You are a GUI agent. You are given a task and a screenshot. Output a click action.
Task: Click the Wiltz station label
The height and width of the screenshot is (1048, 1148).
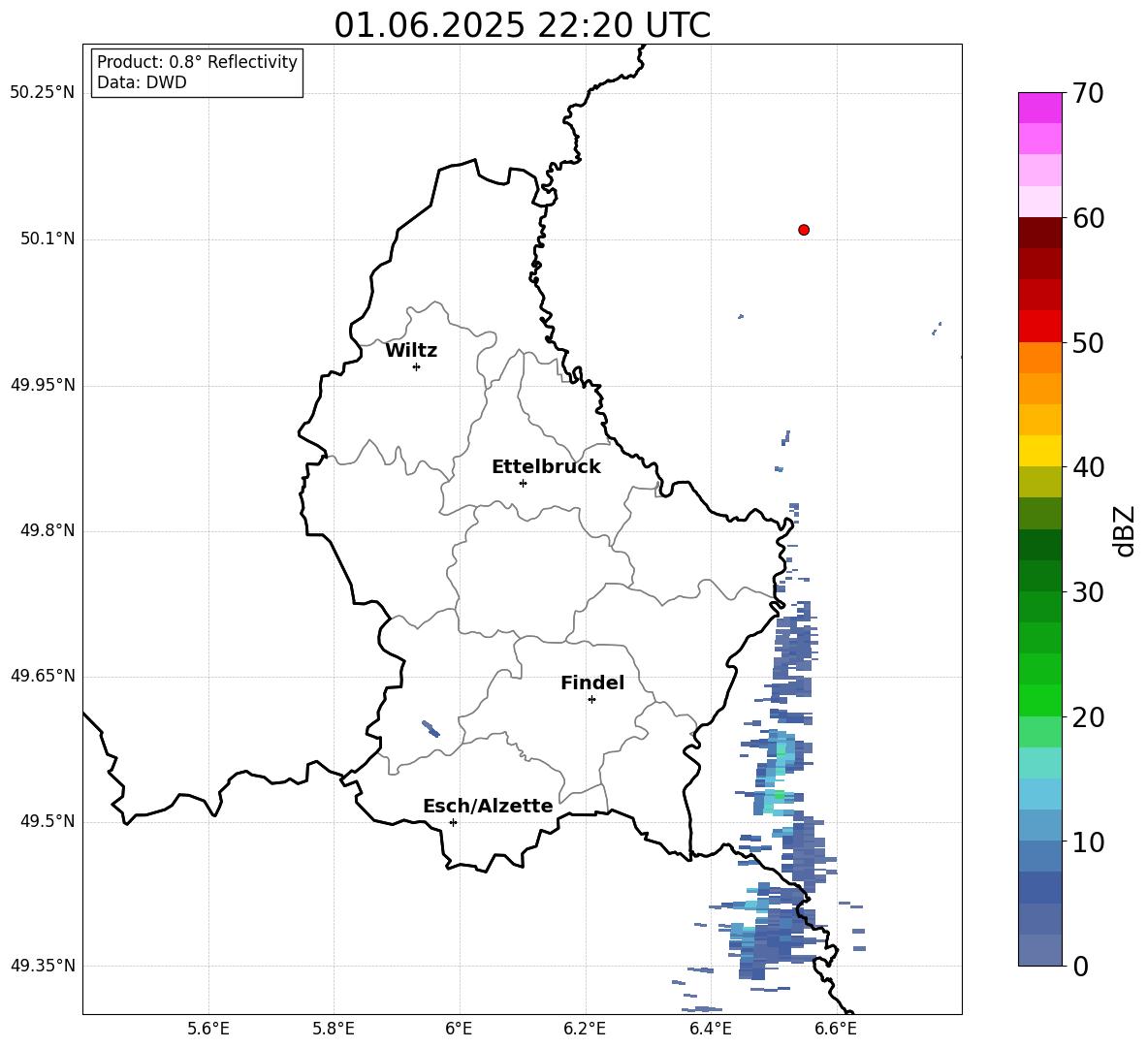tap(411, 351)
